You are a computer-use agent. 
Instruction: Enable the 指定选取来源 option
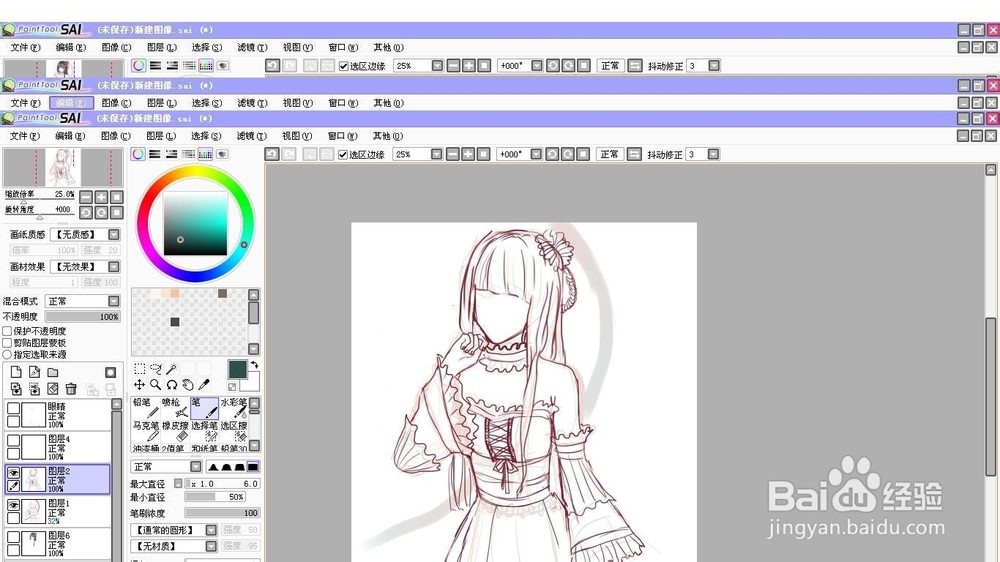[8, 354]
